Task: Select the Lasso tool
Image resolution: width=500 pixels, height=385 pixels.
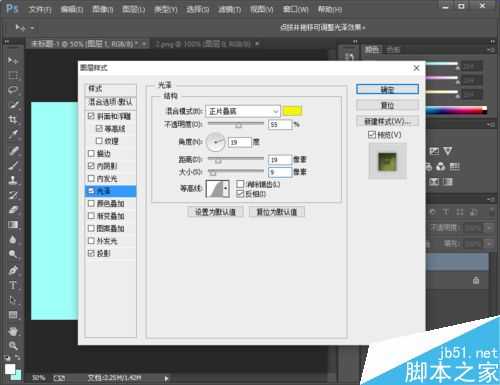Action: pyautogui.click(x=13, y=90)
